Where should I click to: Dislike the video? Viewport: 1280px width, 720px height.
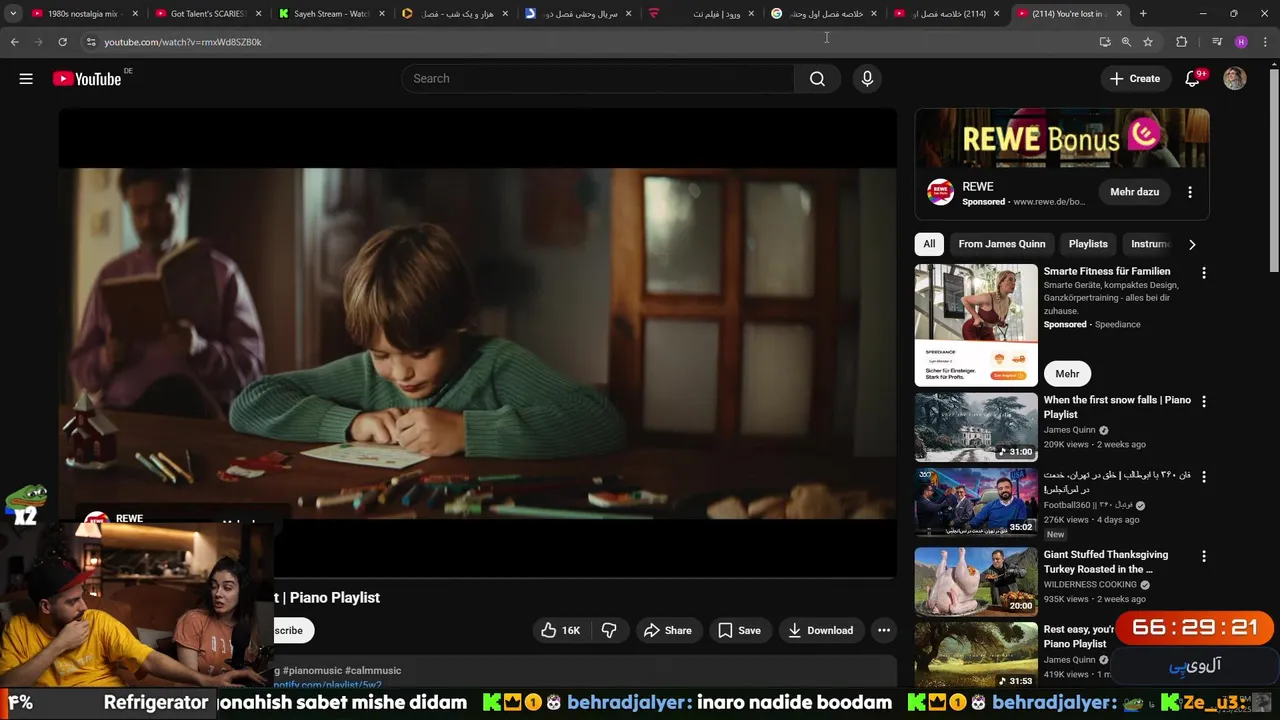[609, 630]
